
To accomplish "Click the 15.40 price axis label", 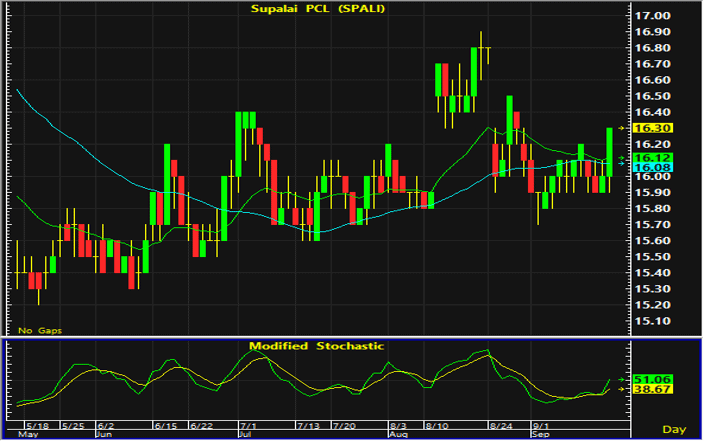I will (x=652, y=273).
